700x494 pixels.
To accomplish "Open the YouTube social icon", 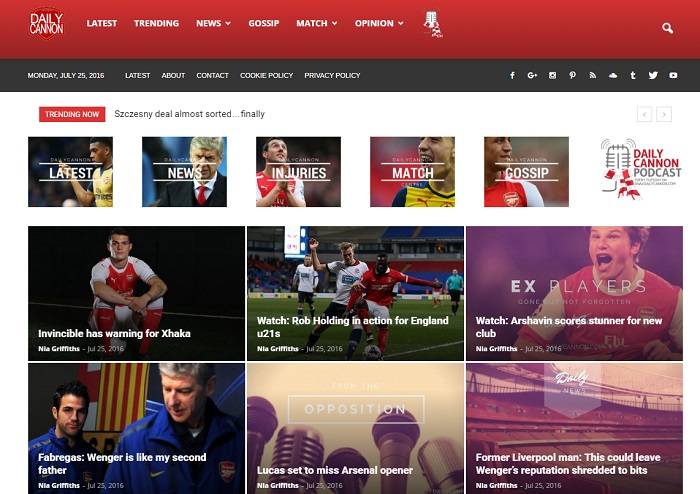I will [x=673, y=75].
